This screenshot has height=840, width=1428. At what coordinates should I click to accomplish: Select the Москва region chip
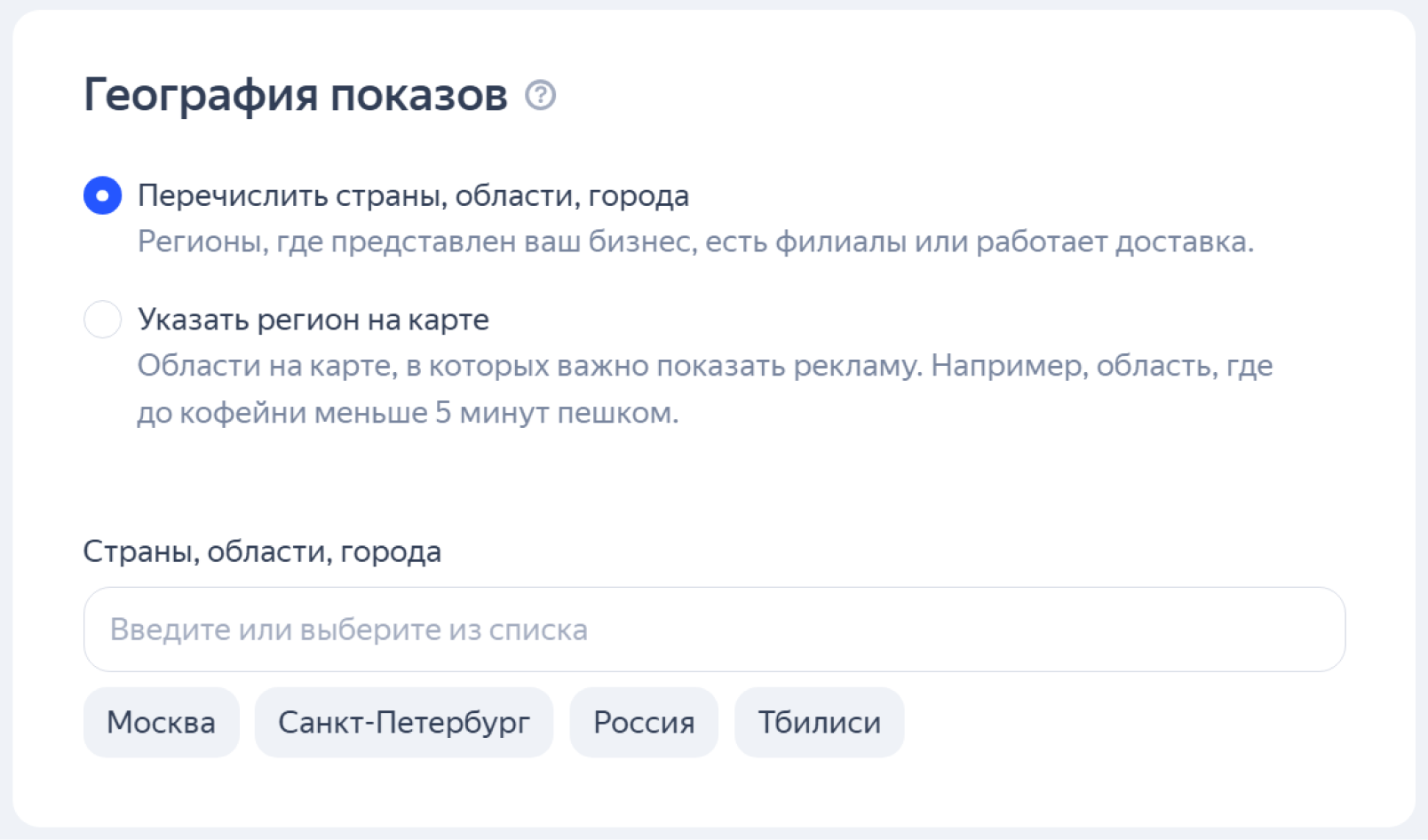click(161, 722)
